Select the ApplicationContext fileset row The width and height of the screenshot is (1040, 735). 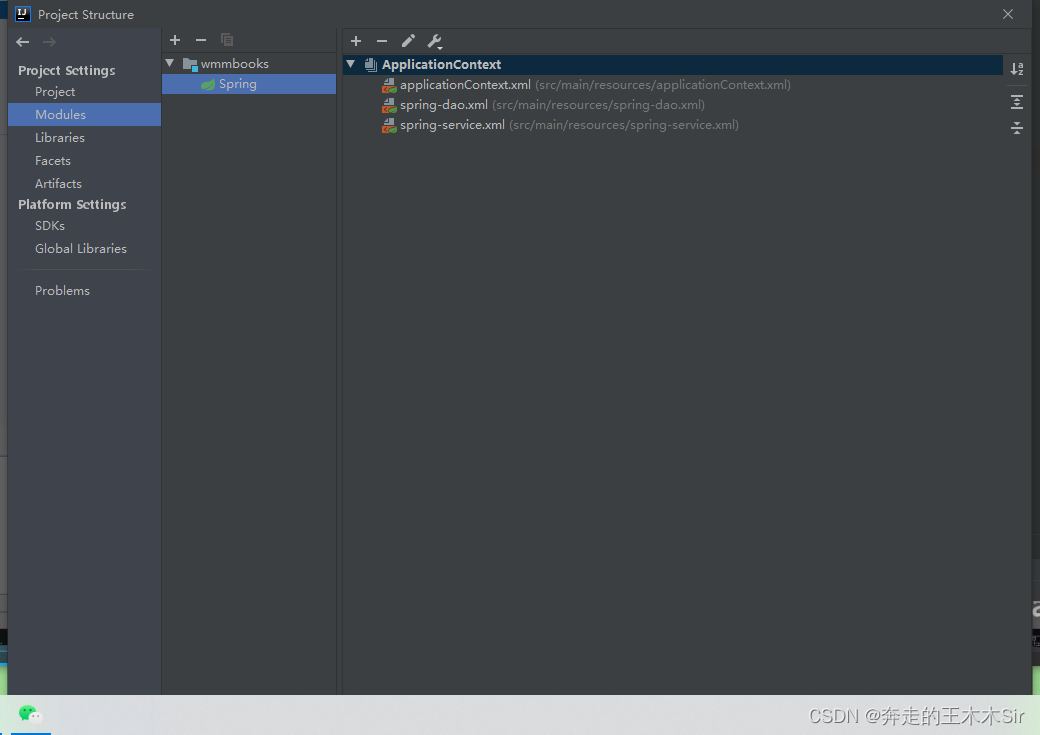click(x=673, y=64)
